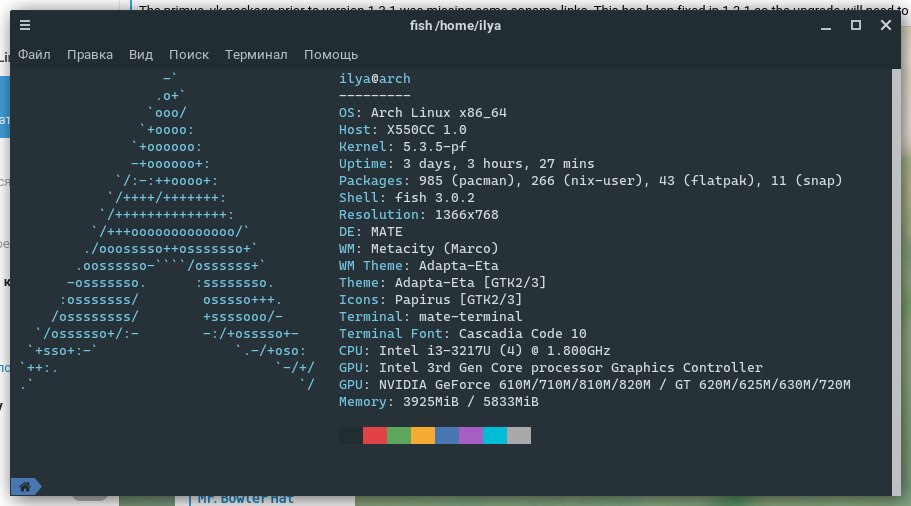The width and height of the screenshot is (911, 506).
Task: Click the blue color block in neofetch palette
Action: tap(447, 435)
